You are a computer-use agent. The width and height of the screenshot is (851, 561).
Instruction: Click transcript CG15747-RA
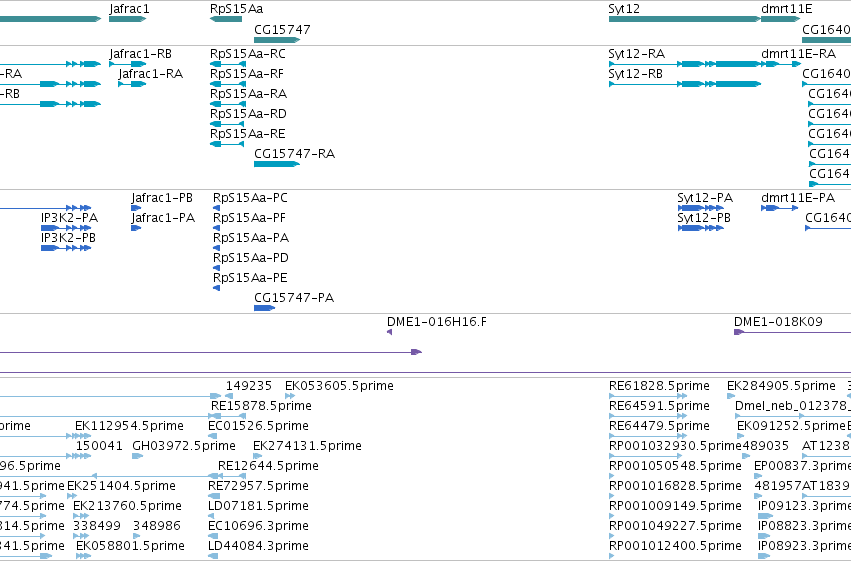click(295, 155)
